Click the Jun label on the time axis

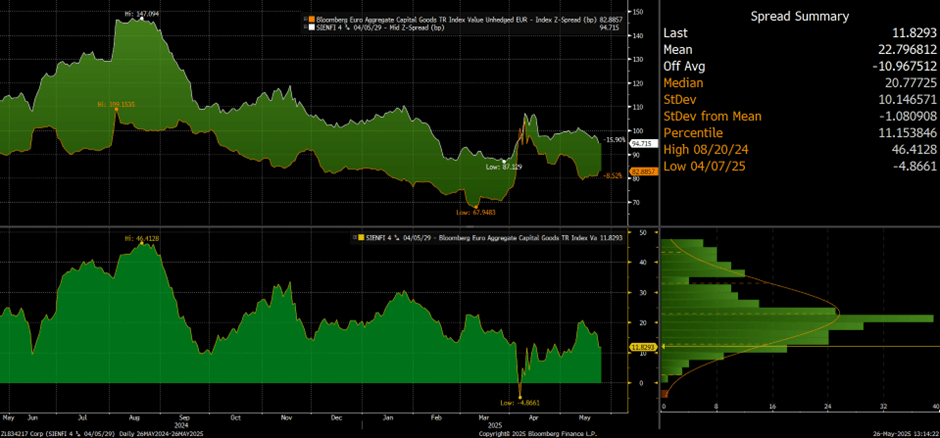click(x=32, y=416)
